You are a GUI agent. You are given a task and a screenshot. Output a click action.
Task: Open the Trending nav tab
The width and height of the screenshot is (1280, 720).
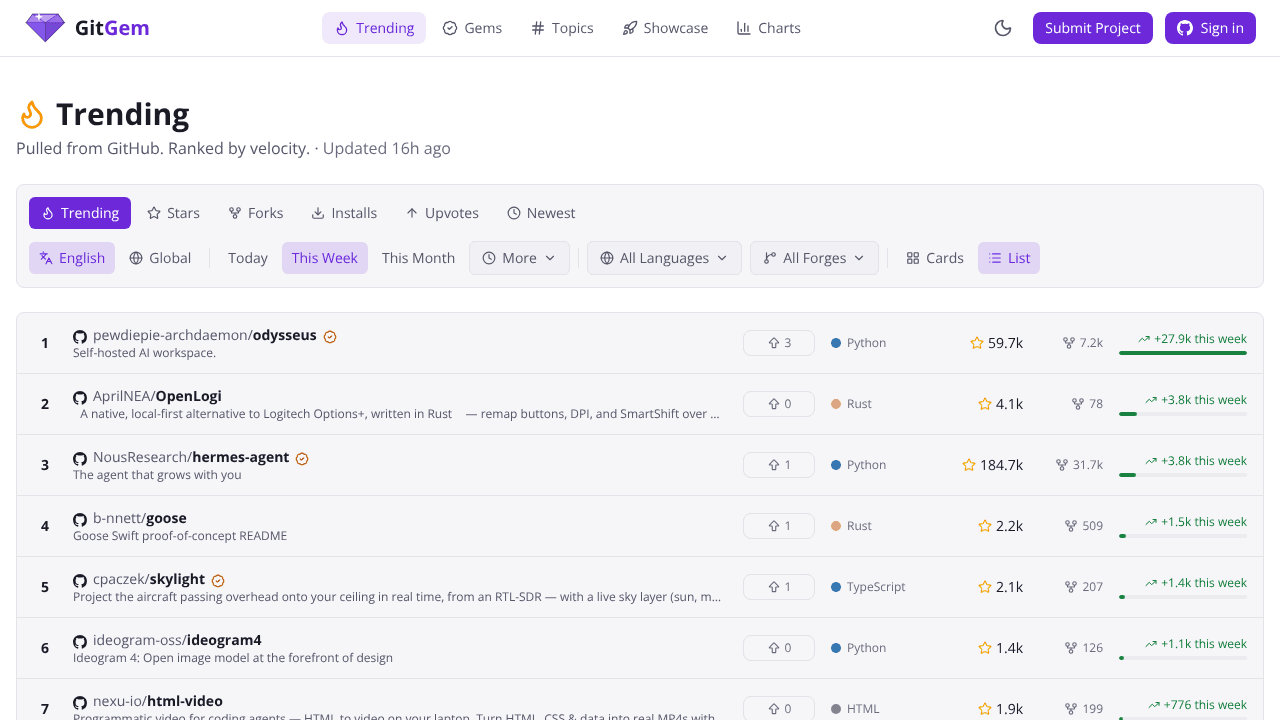coord(374,28)
